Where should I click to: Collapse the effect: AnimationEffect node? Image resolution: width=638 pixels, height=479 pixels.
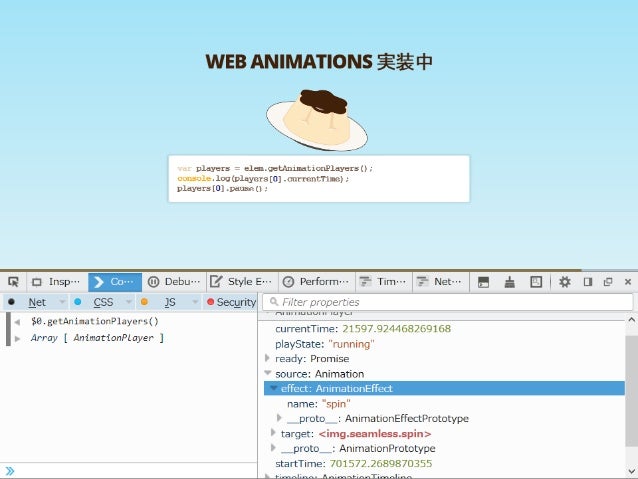coord(273,388)
